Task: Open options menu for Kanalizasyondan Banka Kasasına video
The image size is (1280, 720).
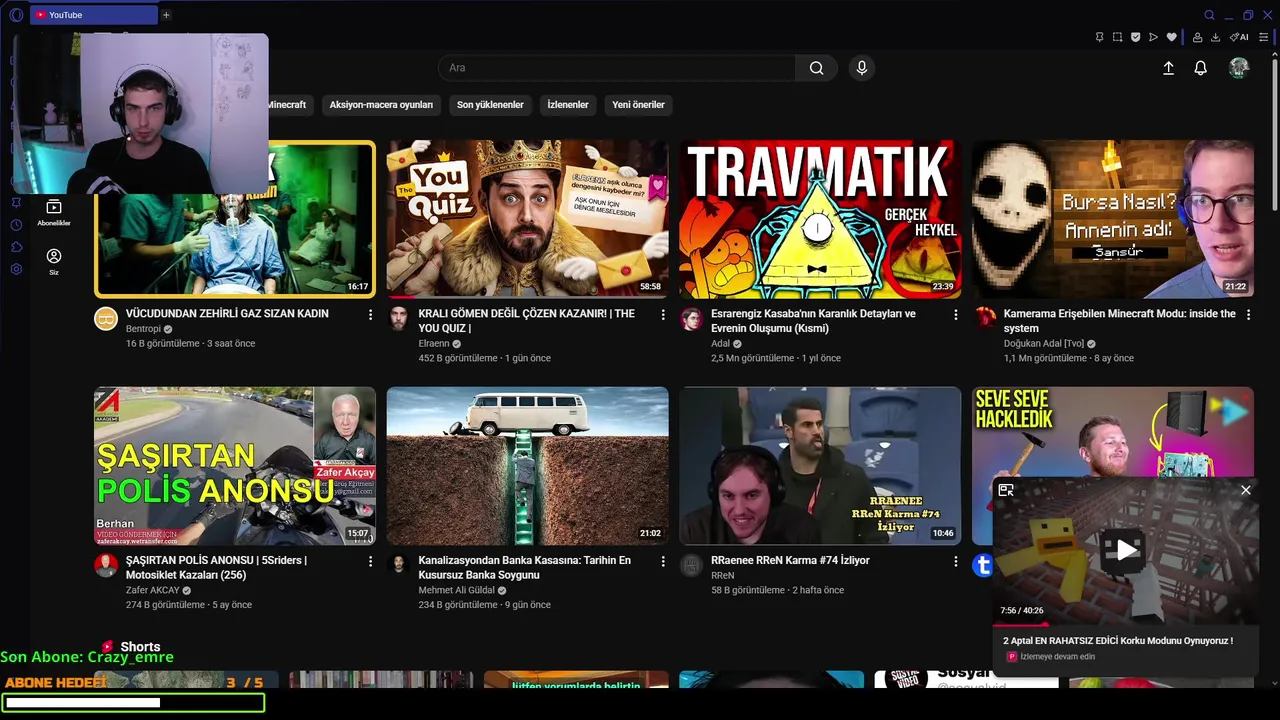Action: point(662,561)
